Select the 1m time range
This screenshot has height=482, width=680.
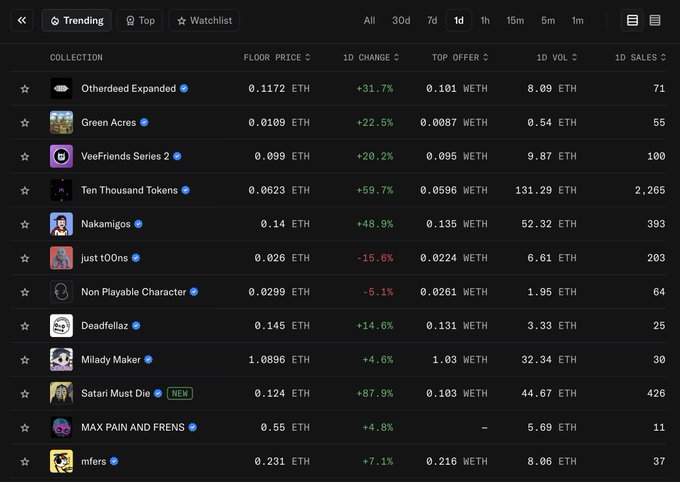point(578,20)
